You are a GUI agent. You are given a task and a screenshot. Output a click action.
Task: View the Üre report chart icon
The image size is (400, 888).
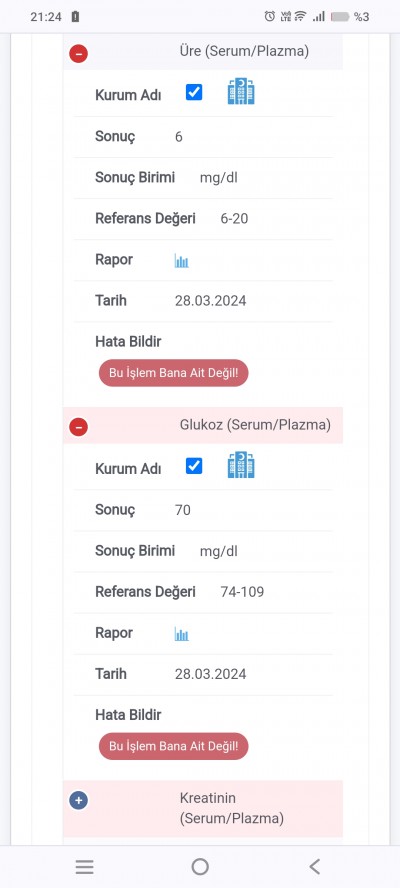click(x=181, y=261)
